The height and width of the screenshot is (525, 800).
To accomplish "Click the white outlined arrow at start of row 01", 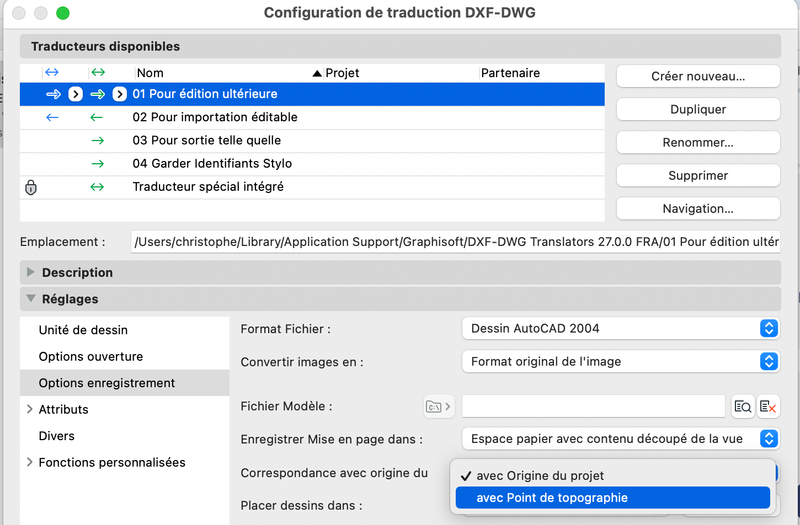I will 54,94.
